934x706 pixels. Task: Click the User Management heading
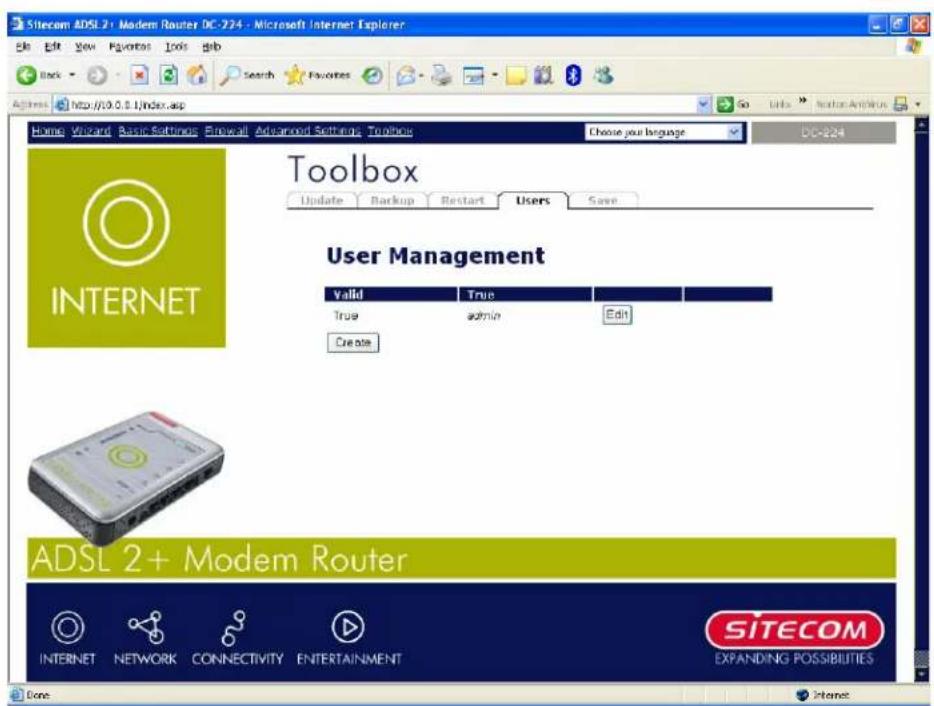[x=435, y=256]
